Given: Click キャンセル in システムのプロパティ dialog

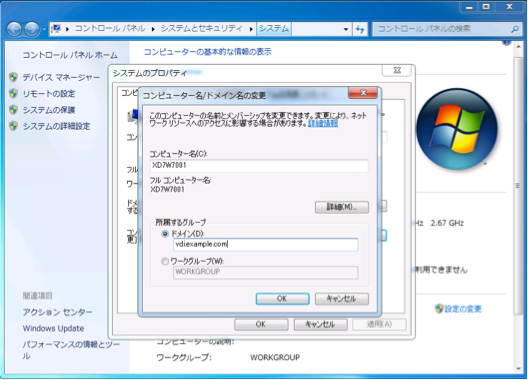Looking at the screenshot, I should (x=320, y=324).
